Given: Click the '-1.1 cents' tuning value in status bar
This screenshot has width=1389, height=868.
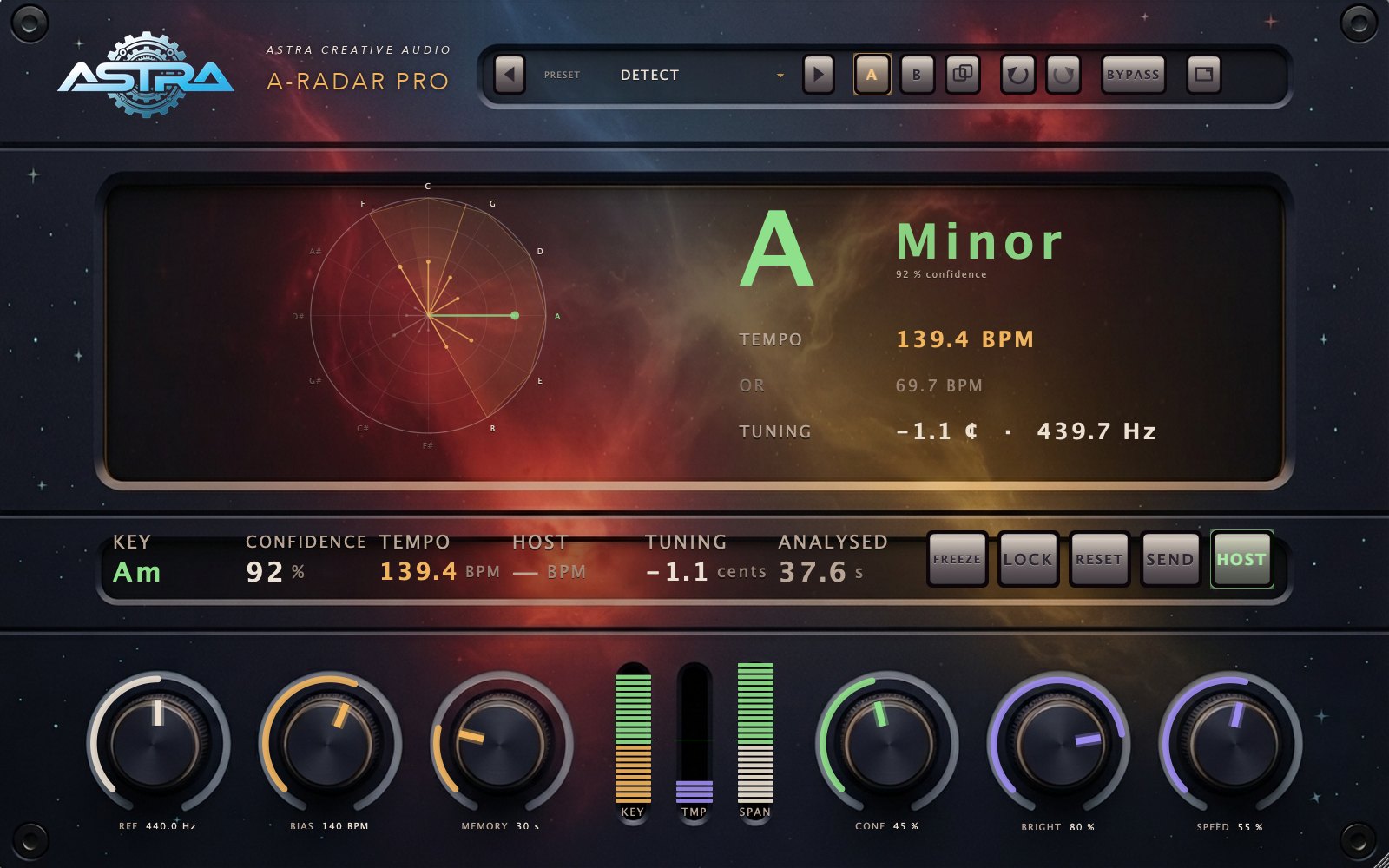Looking at the screenshot, I should tap(706, 572).
